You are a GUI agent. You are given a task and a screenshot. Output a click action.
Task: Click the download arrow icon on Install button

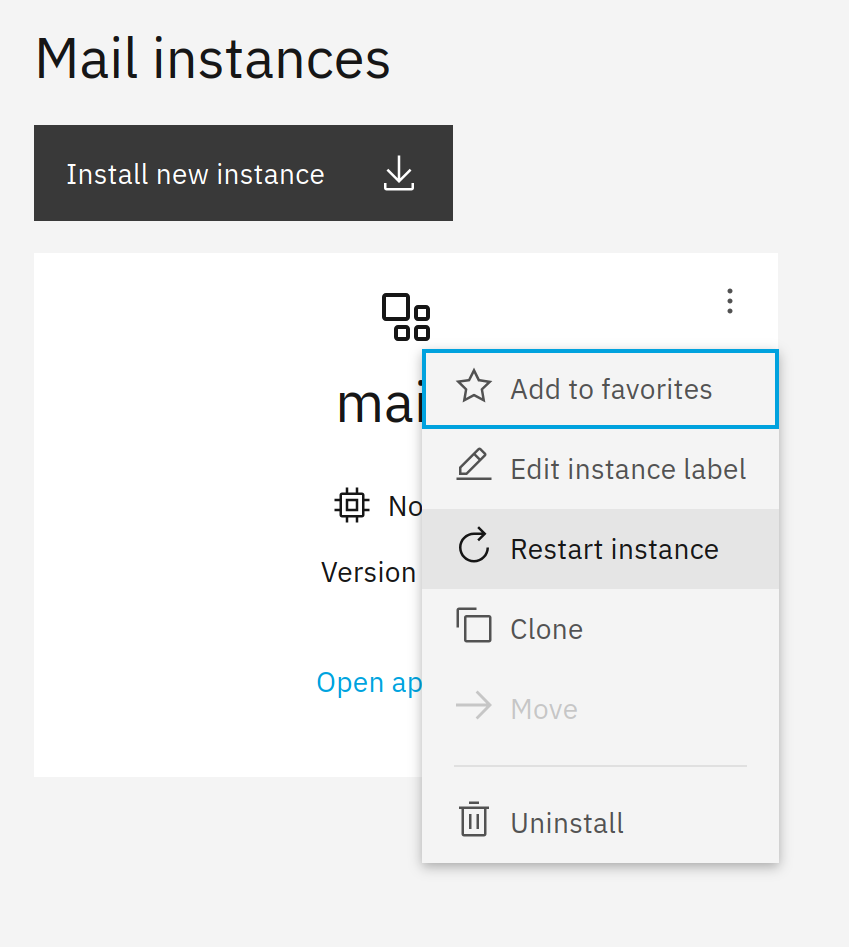399,174
